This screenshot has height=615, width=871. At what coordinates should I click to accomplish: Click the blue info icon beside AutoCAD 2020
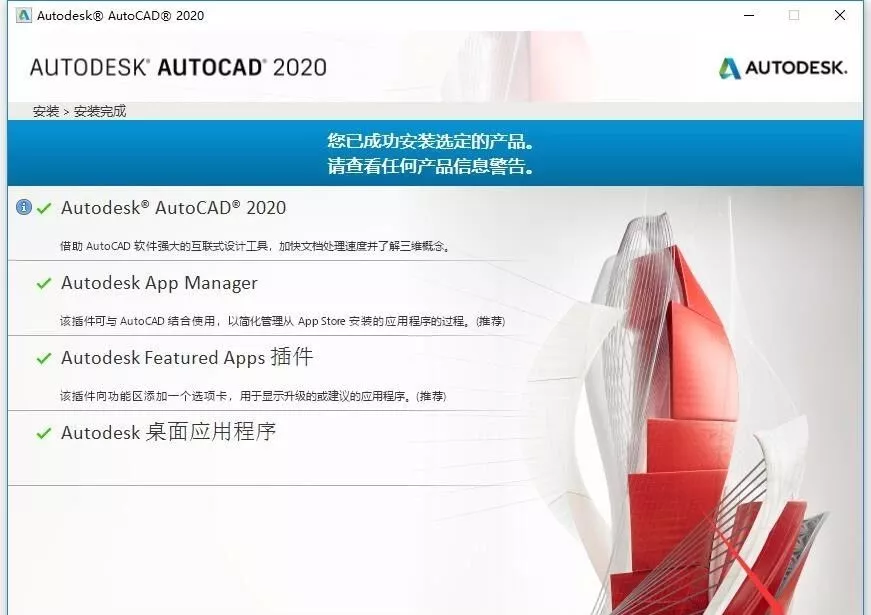click(x=23, y=207)
